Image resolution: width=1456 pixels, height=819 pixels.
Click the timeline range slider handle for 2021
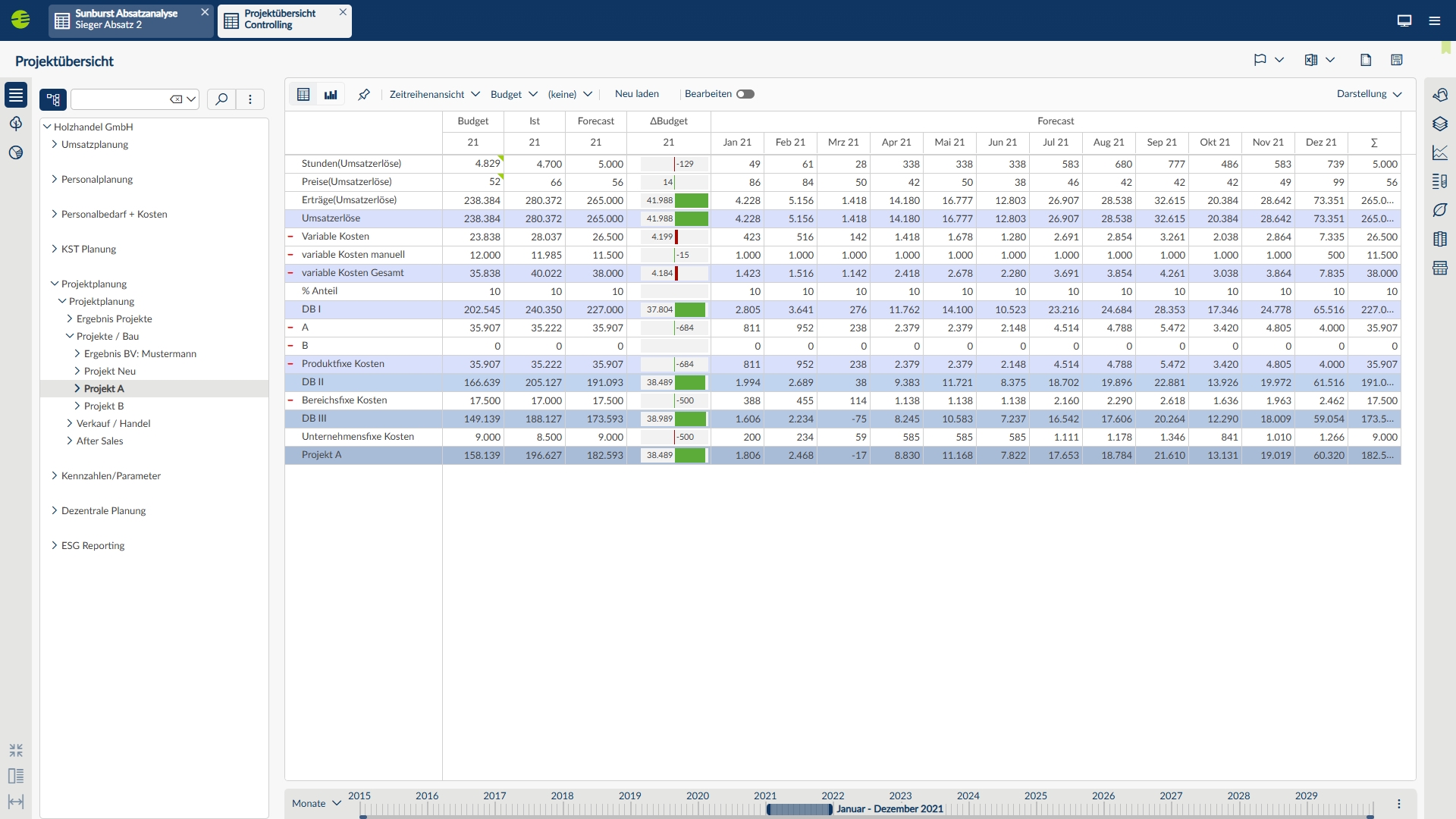pyautogui.click(x=800, y=809)
